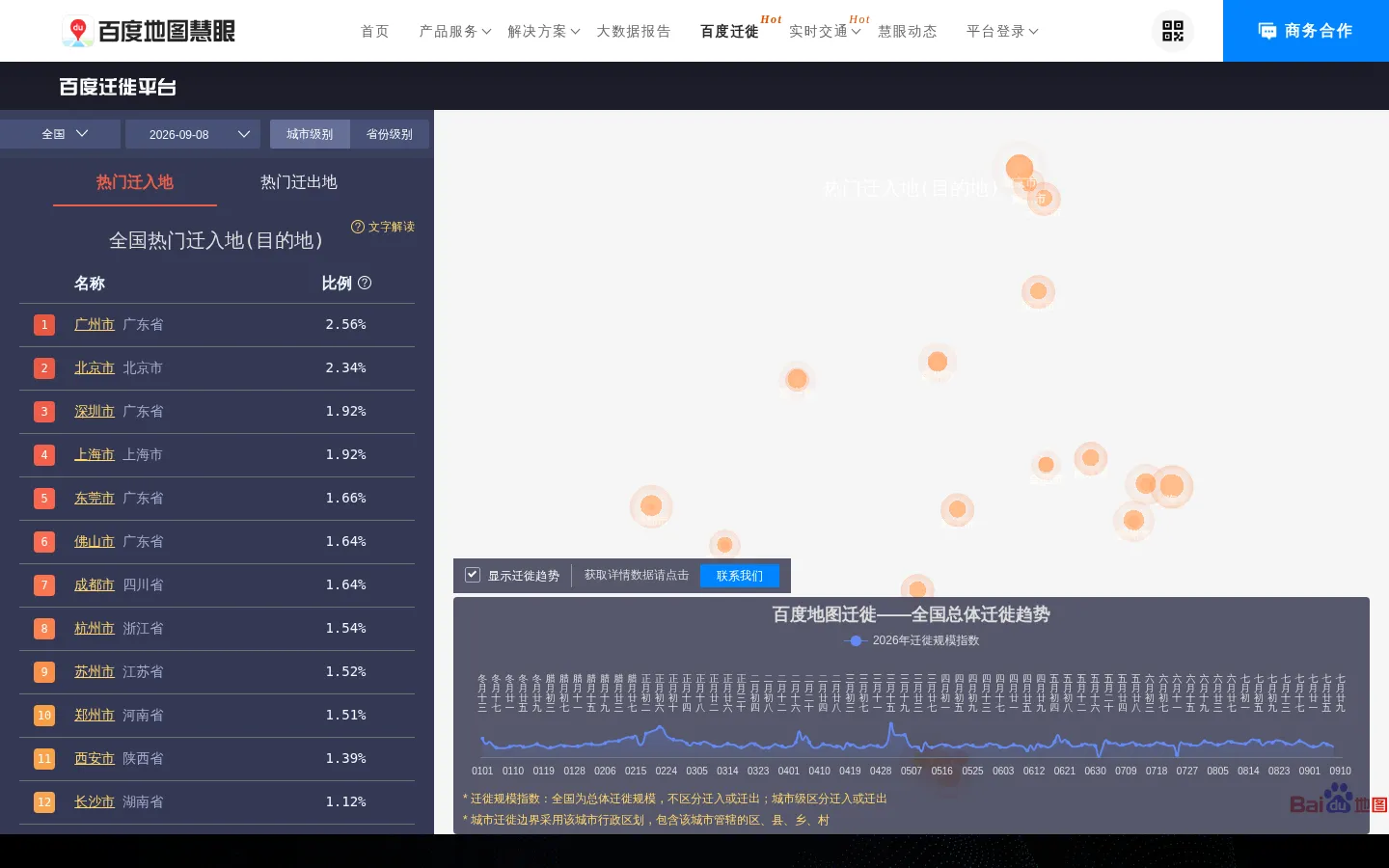The width and height of the screenshot is (1389, 868).
Task: Click the Baidu Map Huiyan logo
Action: (x=149, y=31)
